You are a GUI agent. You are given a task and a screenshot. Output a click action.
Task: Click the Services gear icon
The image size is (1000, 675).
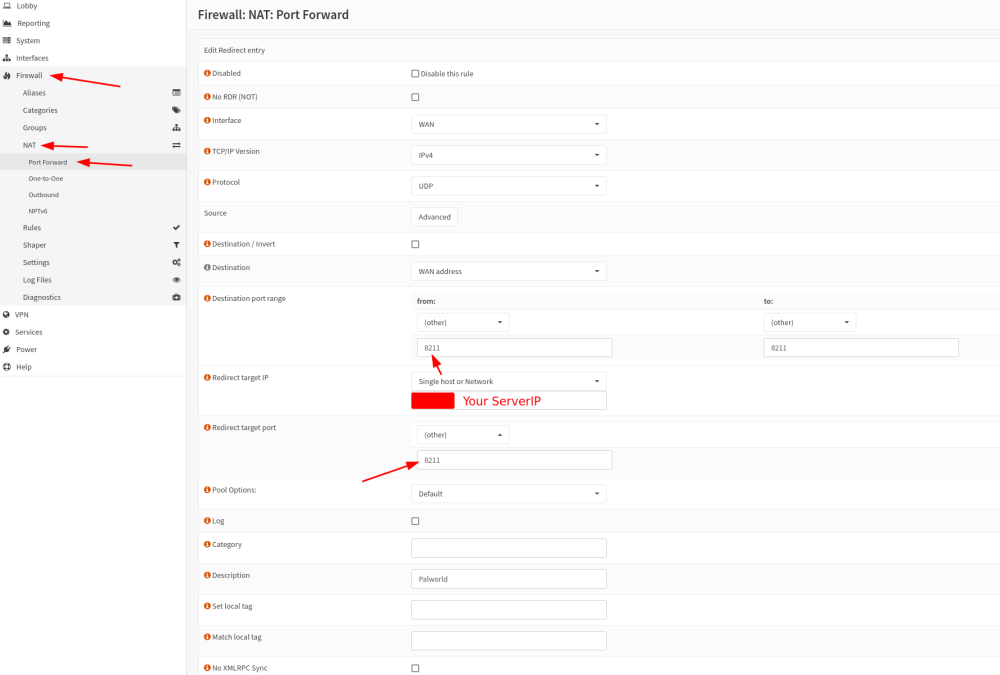pos(6,332)
